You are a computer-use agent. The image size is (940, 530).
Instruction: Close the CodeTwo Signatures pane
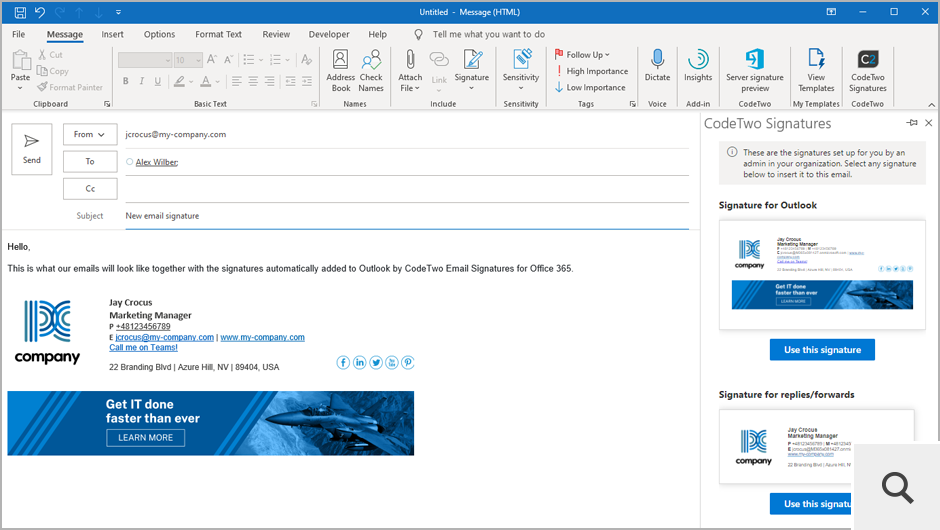(929, 123)
